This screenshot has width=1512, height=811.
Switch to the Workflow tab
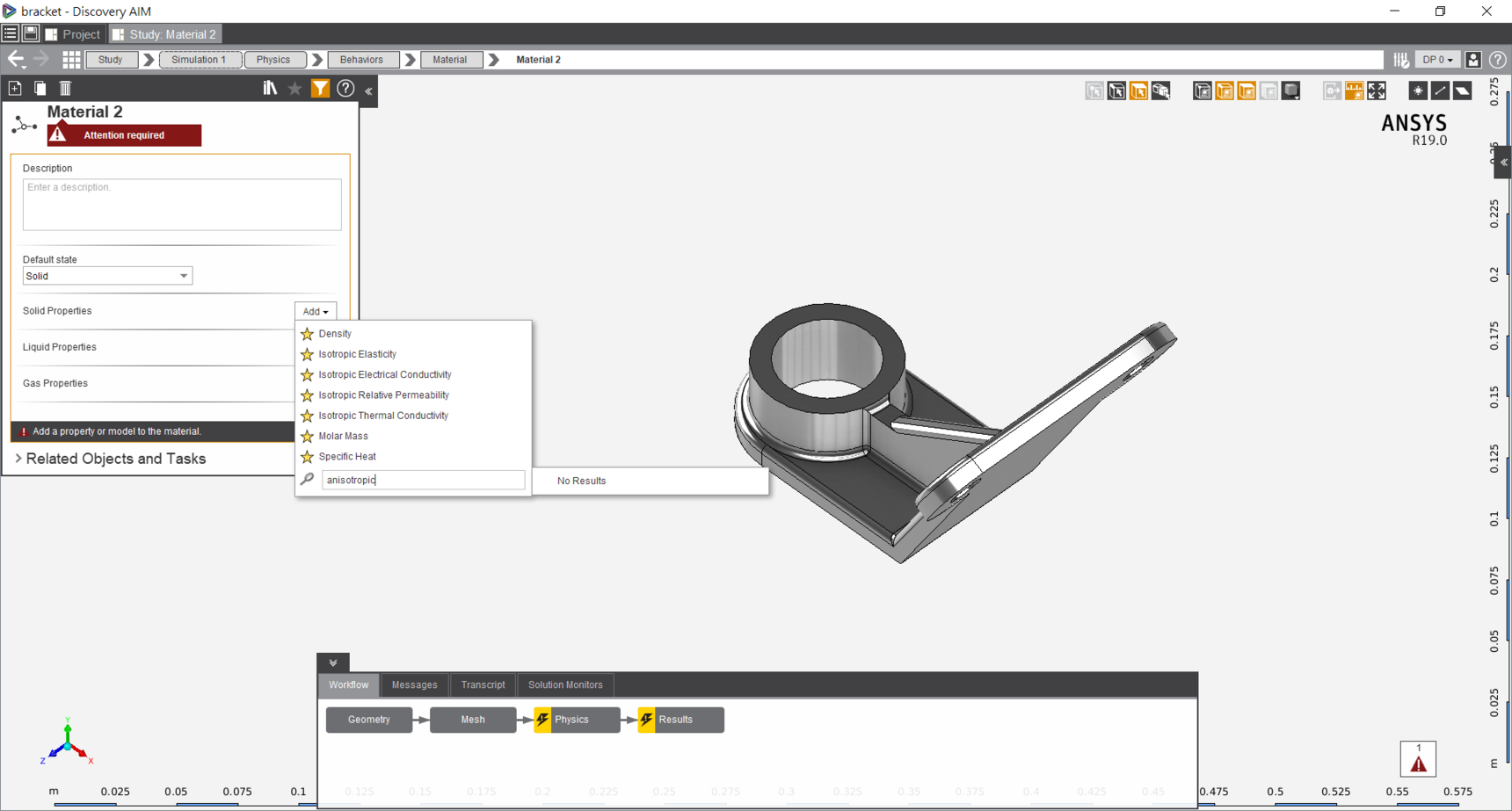[x=349, y=684]
